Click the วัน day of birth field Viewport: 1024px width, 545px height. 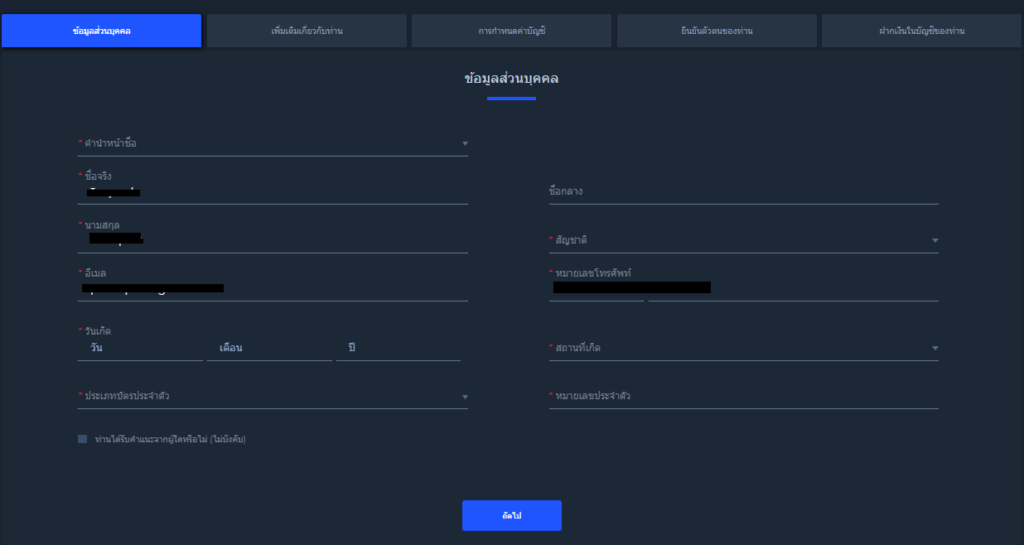point(140,348)
